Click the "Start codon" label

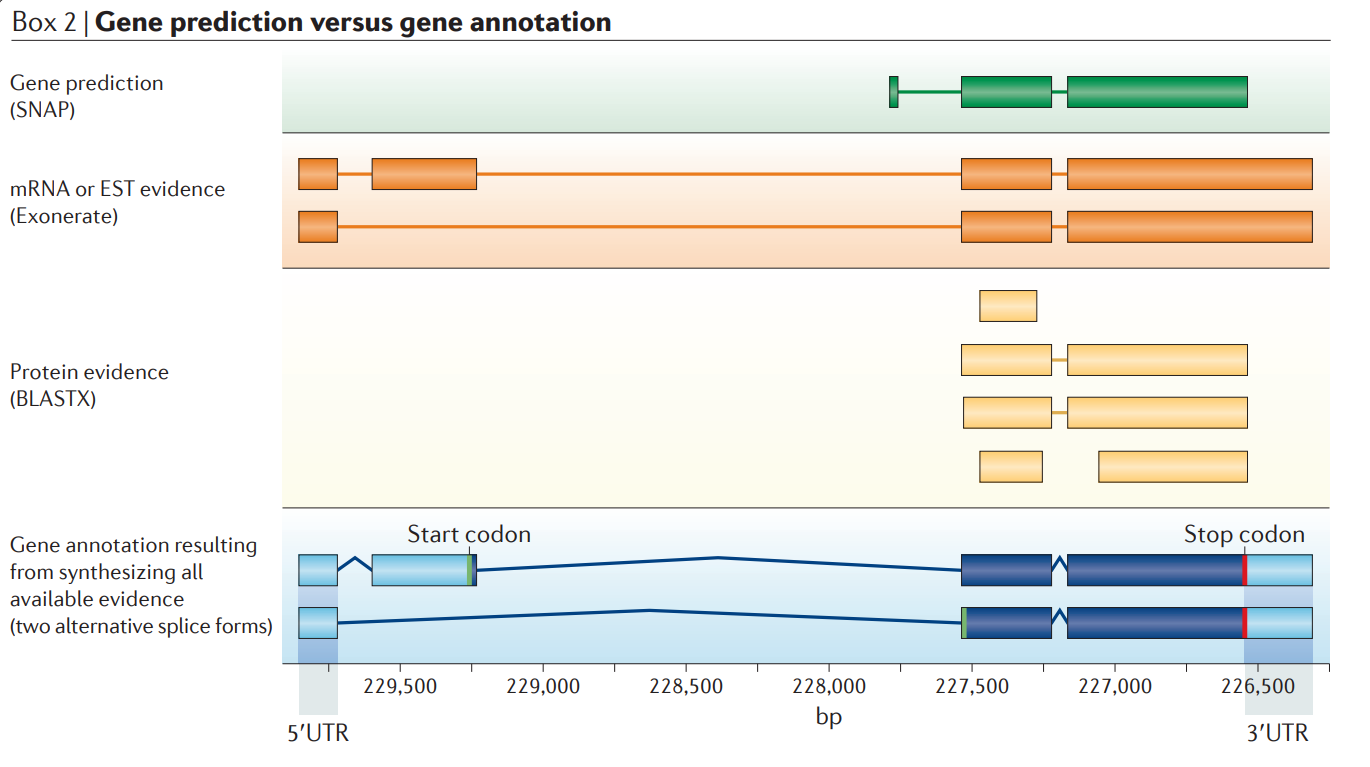468,534
